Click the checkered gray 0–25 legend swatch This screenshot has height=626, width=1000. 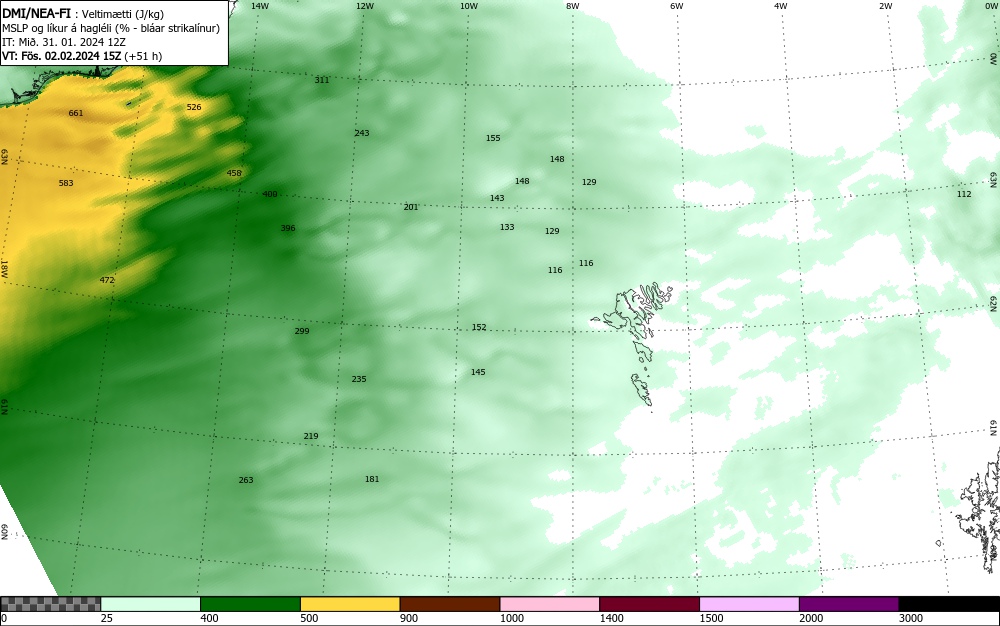tap(50, 604)
